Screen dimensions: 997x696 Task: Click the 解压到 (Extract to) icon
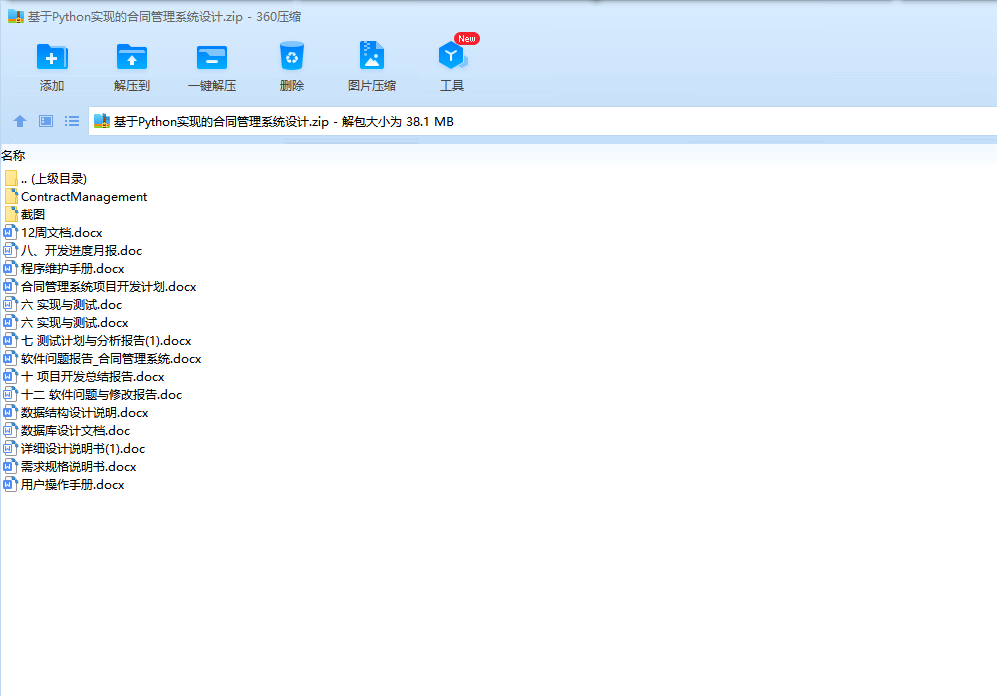pos(132,57)
